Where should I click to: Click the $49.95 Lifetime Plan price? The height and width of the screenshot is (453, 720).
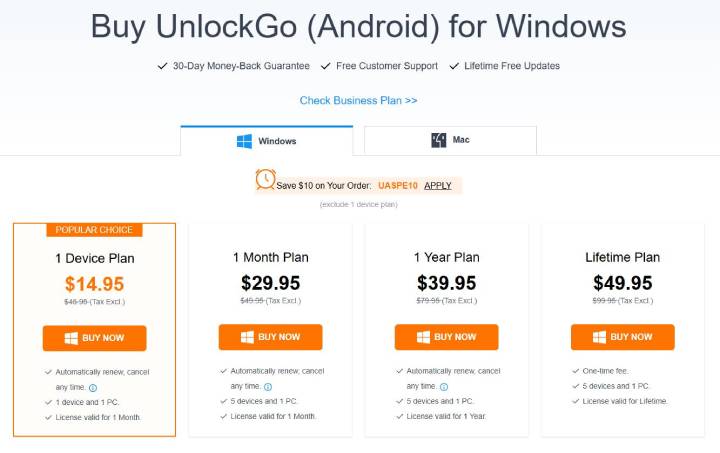tap(622, 283)
